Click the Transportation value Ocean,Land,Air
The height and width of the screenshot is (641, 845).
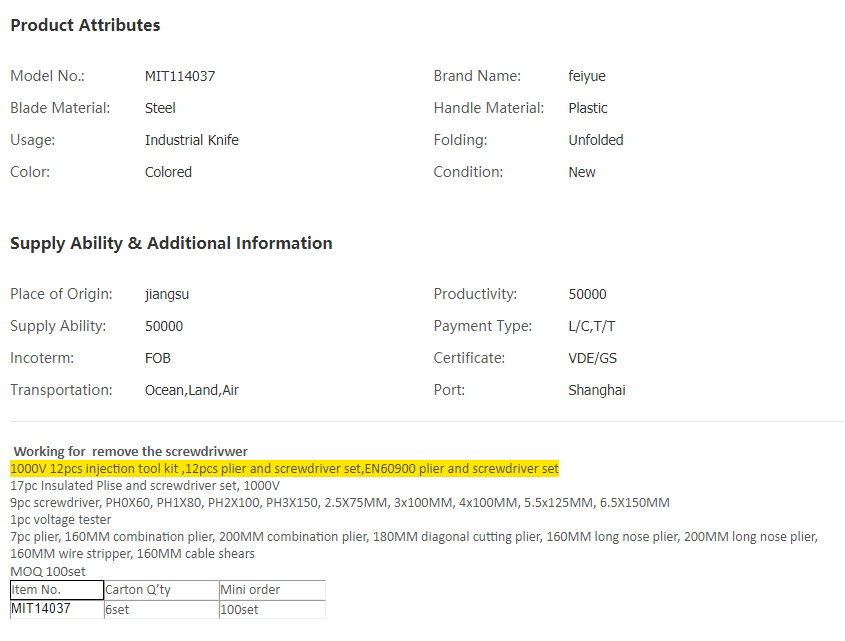(192, 390)
